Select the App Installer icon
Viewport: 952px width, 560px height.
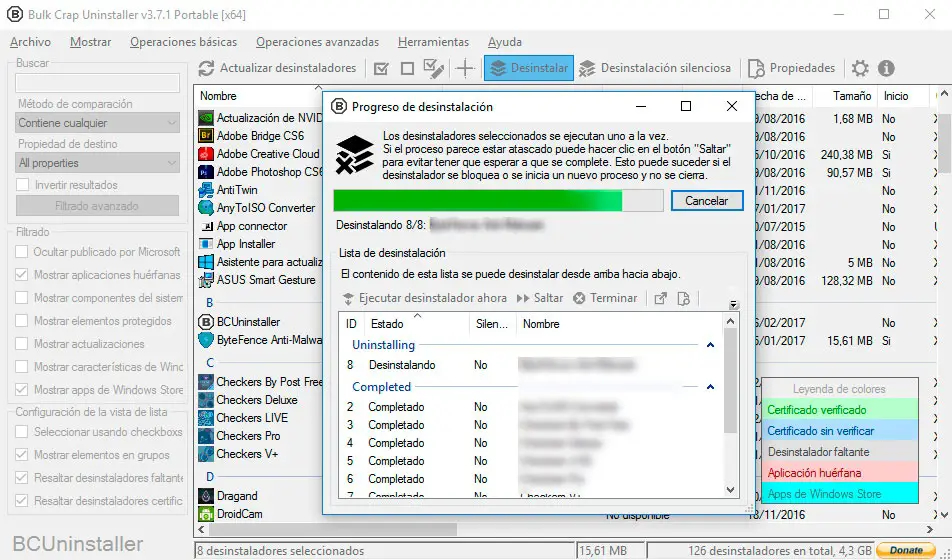coord(206,244)
